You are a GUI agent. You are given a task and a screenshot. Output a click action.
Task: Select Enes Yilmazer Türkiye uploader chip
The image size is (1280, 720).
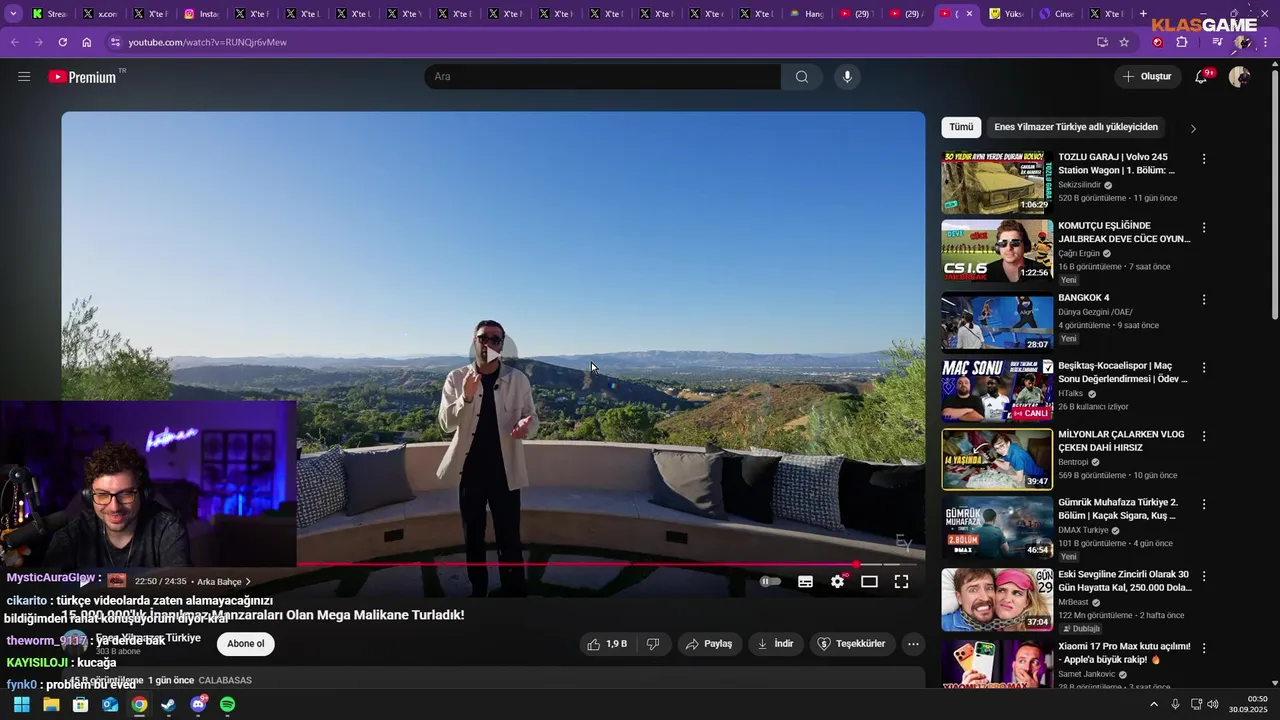(1076, 127)
